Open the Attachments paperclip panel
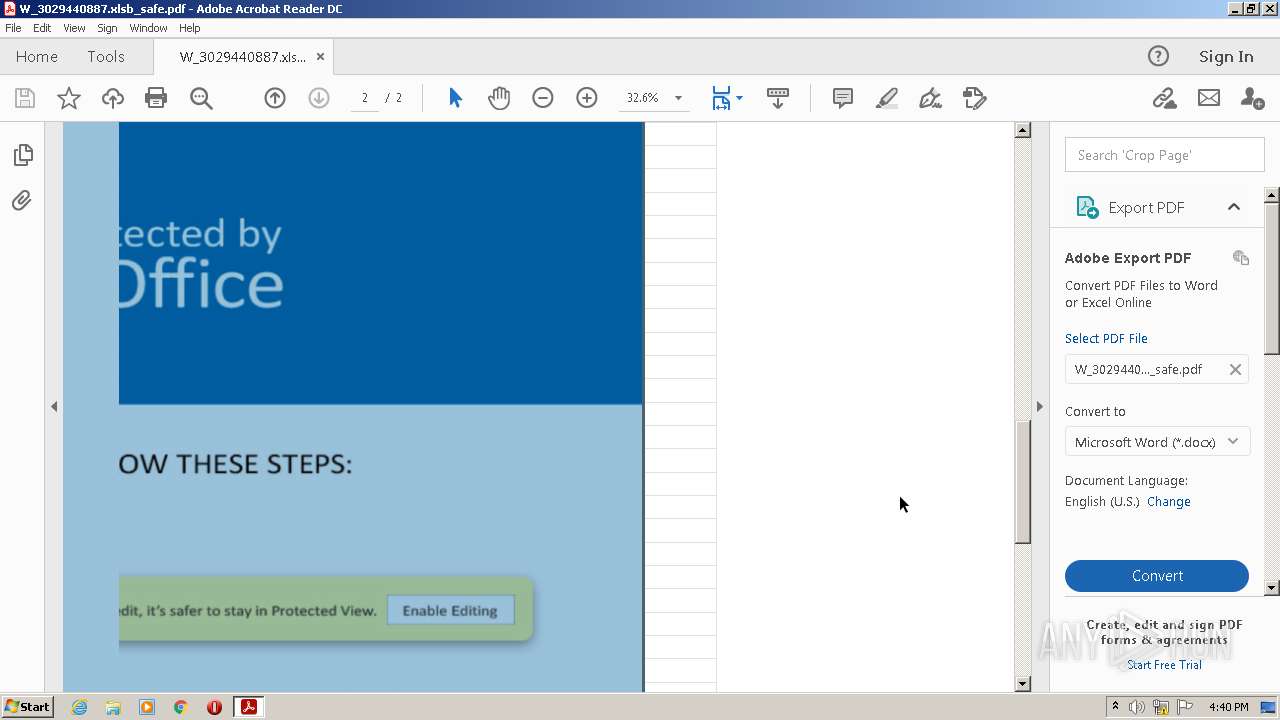The height and width of the screenshot is (720, 1280). (22, 201)
